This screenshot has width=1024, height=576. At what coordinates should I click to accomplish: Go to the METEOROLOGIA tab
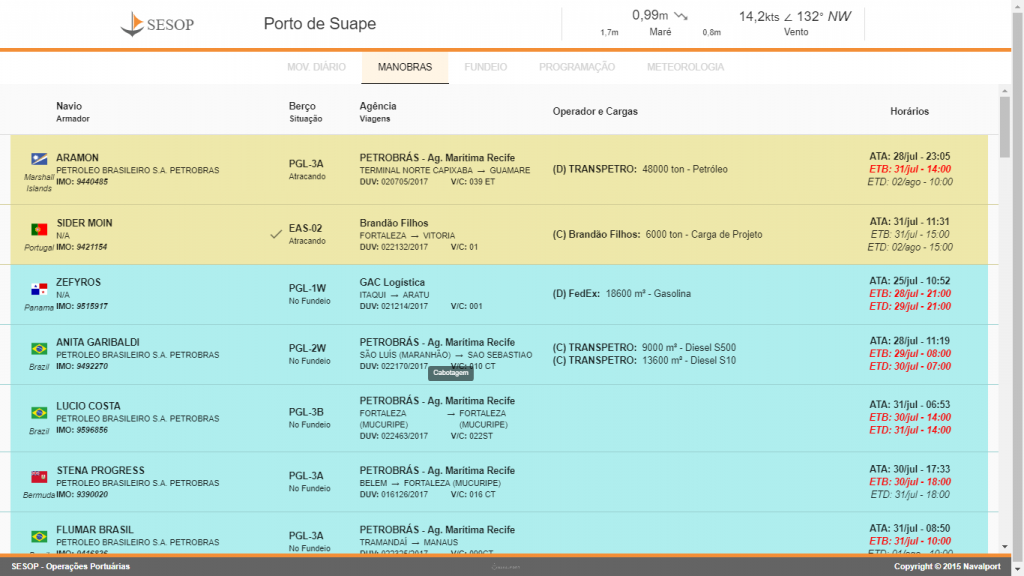pos(685,67)
